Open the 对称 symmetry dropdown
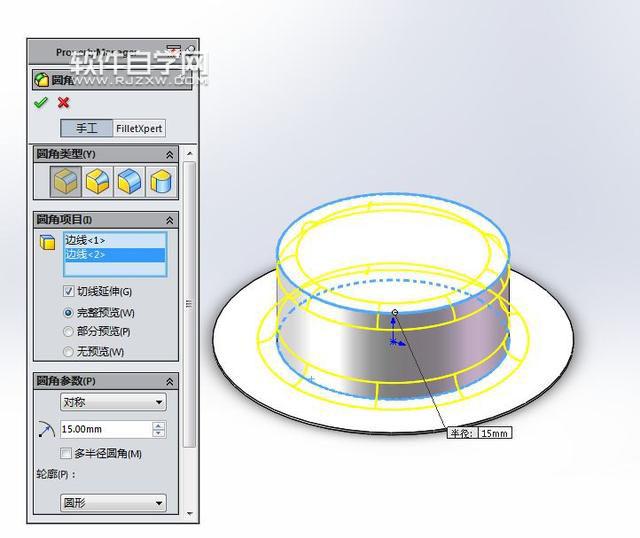This screenshot has height=538, width=640. coord(113,402)
